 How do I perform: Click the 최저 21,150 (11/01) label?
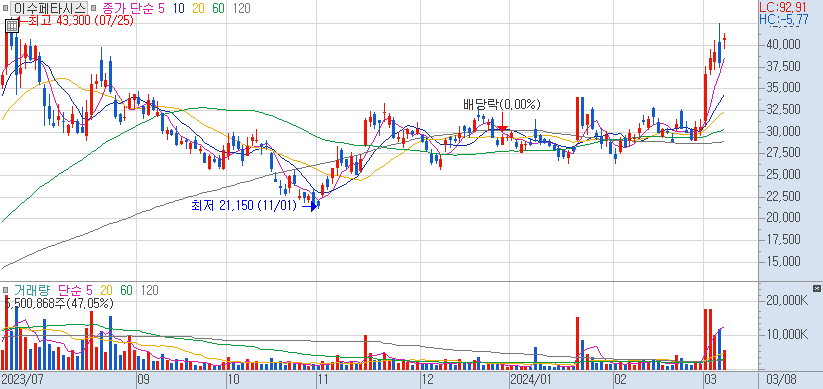click(x=245, y=206)
